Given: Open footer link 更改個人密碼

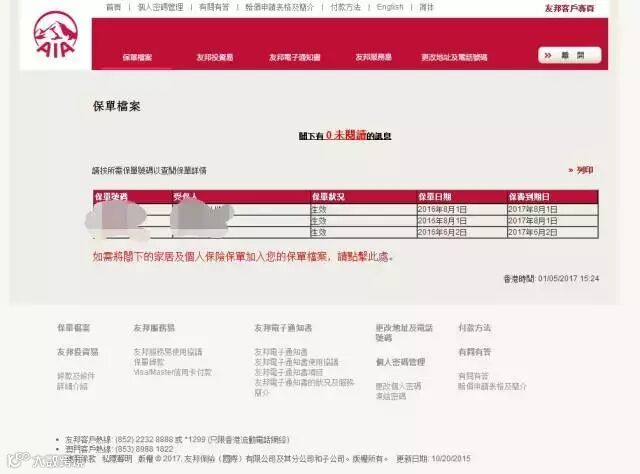Looking at the screenshot, I should click(x=398, y=386).
